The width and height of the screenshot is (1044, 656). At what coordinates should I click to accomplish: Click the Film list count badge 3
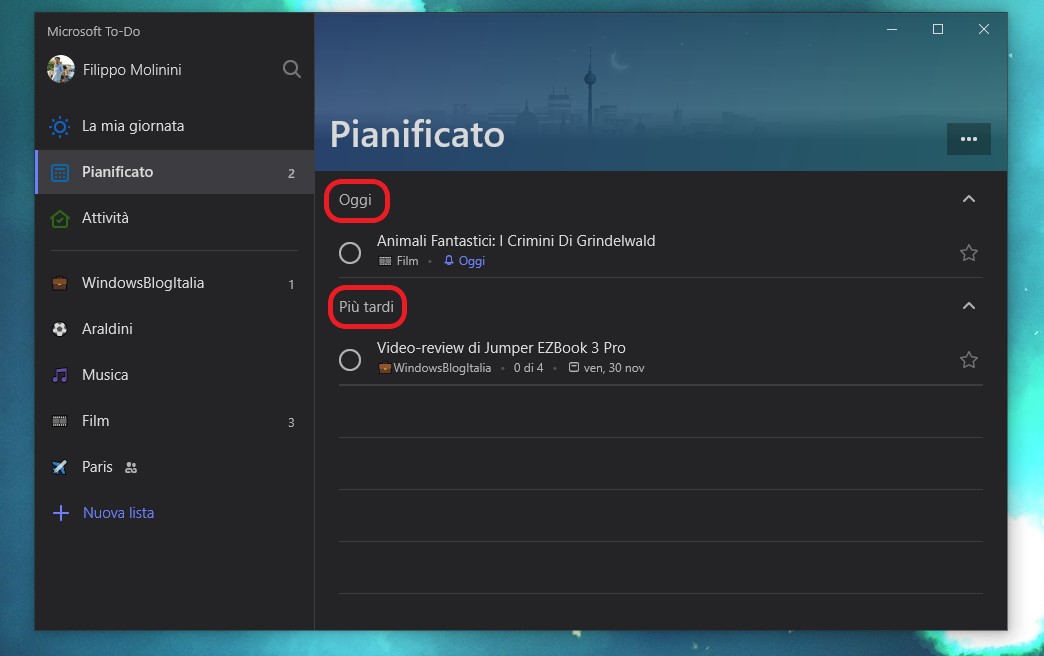[x=291, y=422]
